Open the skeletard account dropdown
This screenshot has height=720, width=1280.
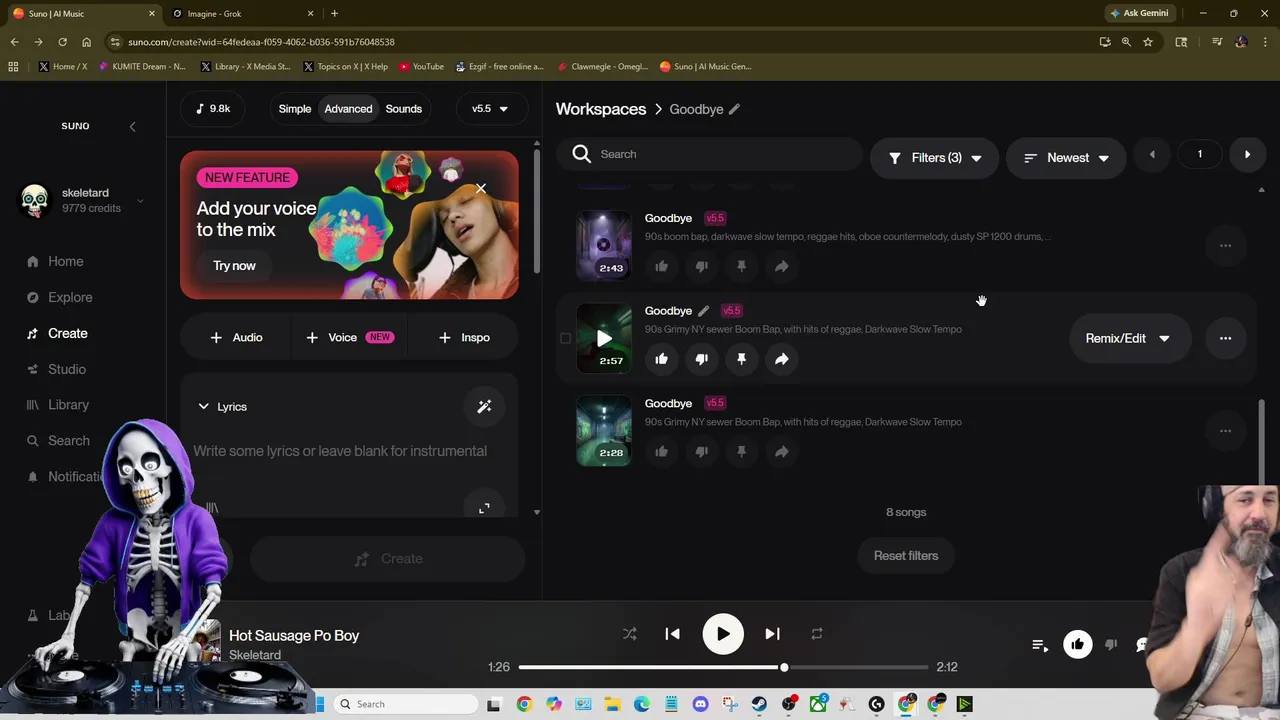pyautogui.click(x=140, y=201)
